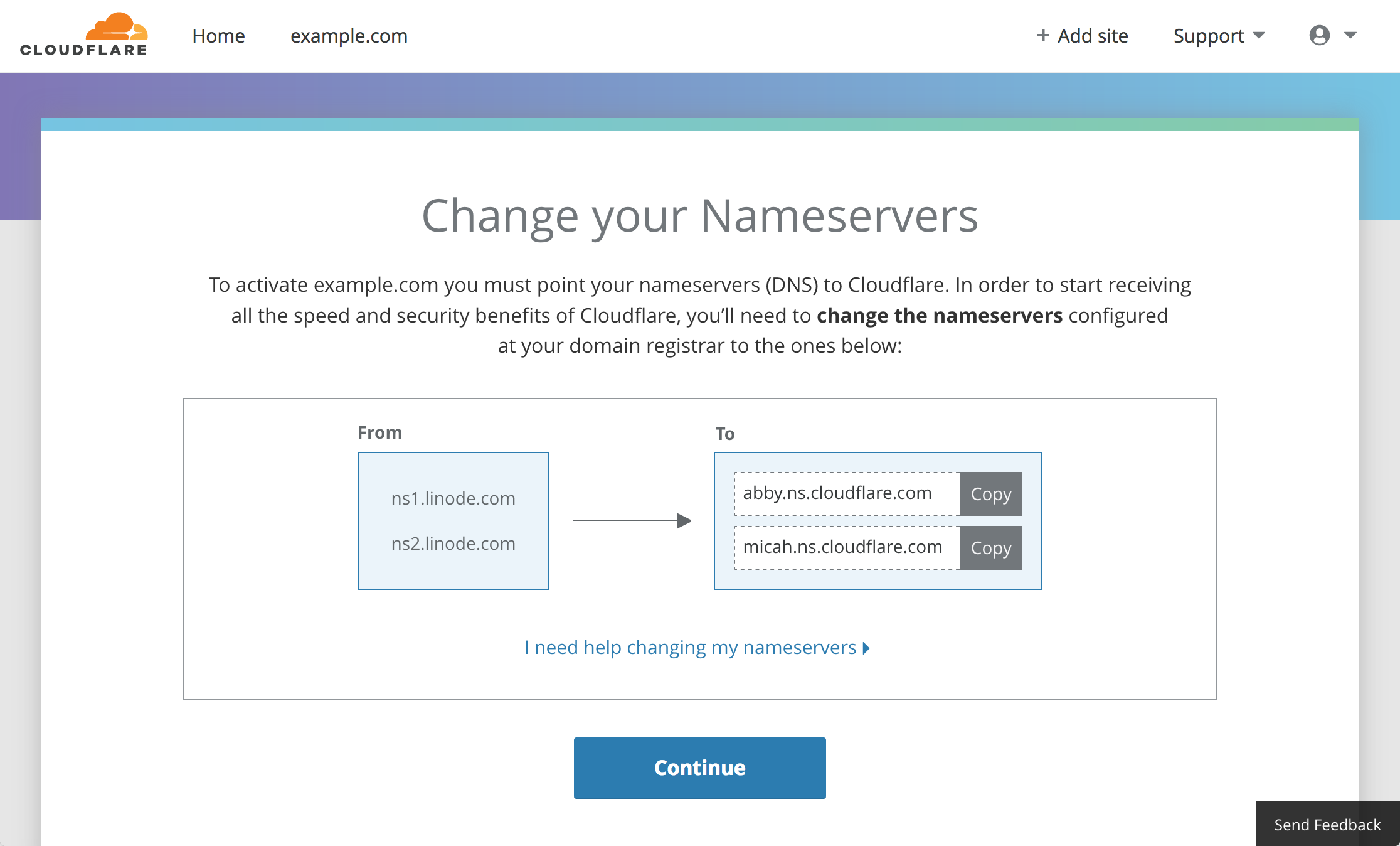Click the plus icon beside Add site
This screenshot has height=846, width=1400.
pos(1042,36)
